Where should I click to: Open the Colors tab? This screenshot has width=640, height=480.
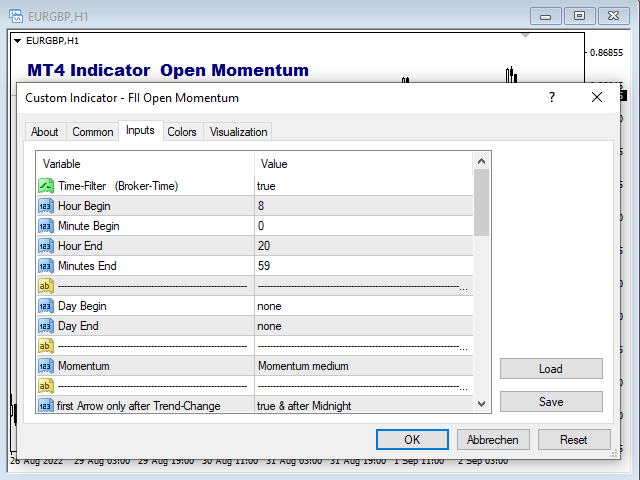(x=182, y=132)
